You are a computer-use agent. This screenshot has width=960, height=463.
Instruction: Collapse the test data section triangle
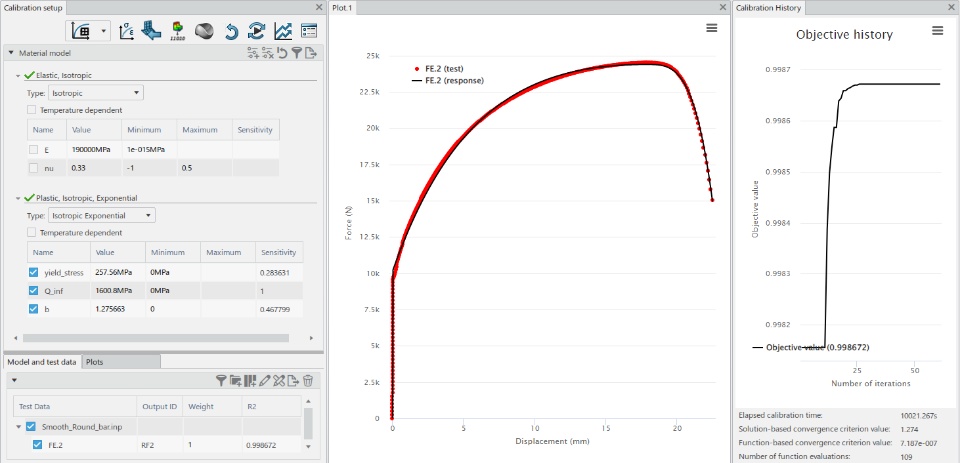click(x=14, y=381)
